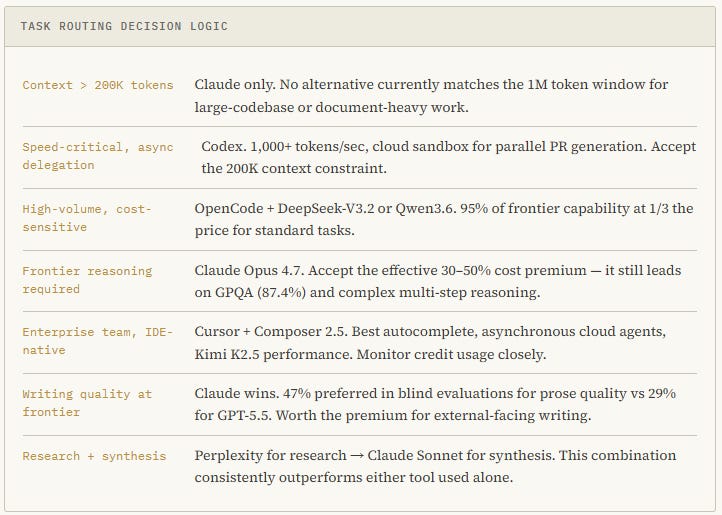Select the 'Context > 200K tokens' label
The height and width of the screenshot is (515, 722).
[98, 85]
